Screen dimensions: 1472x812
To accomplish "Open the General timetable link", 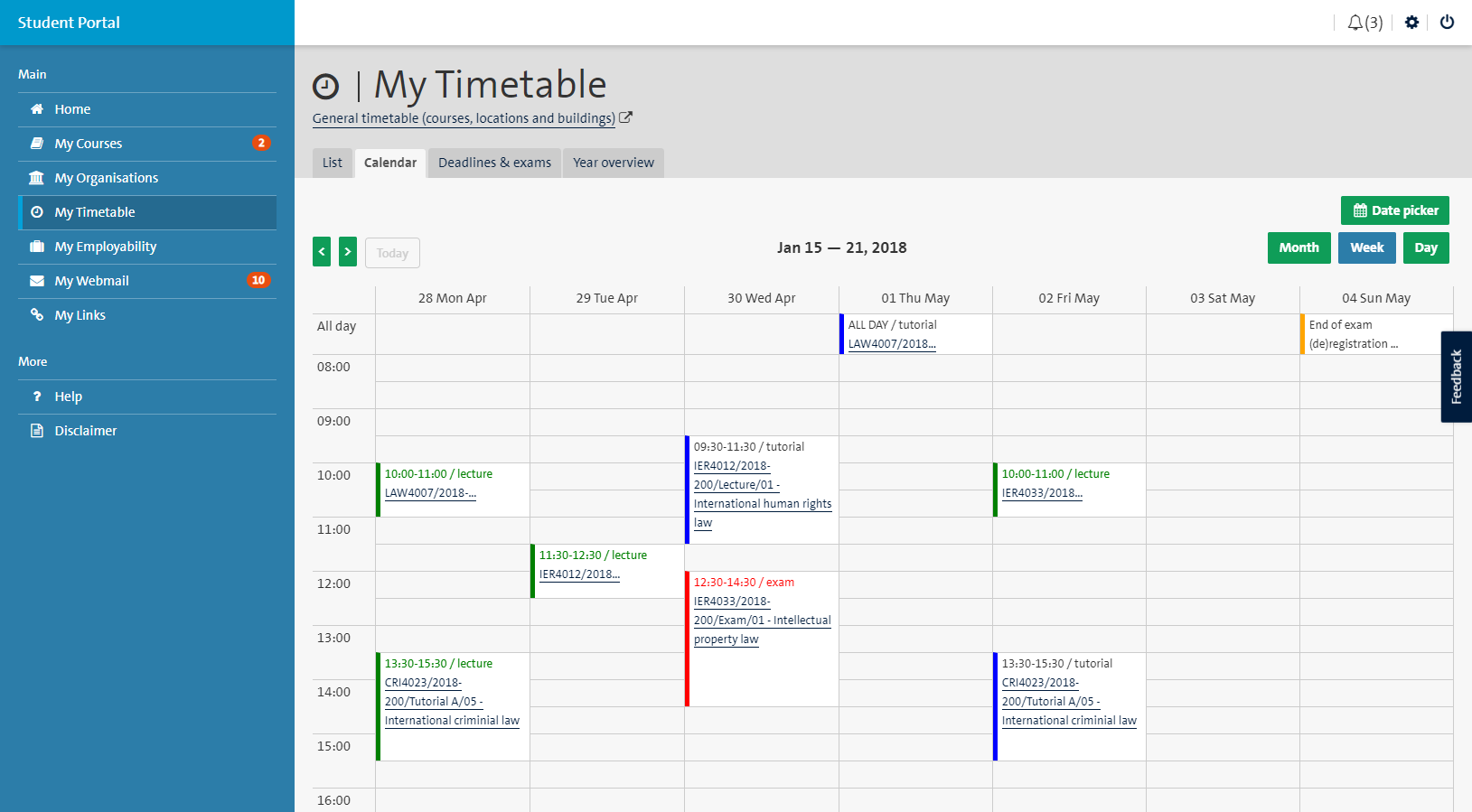I will 464,118.
